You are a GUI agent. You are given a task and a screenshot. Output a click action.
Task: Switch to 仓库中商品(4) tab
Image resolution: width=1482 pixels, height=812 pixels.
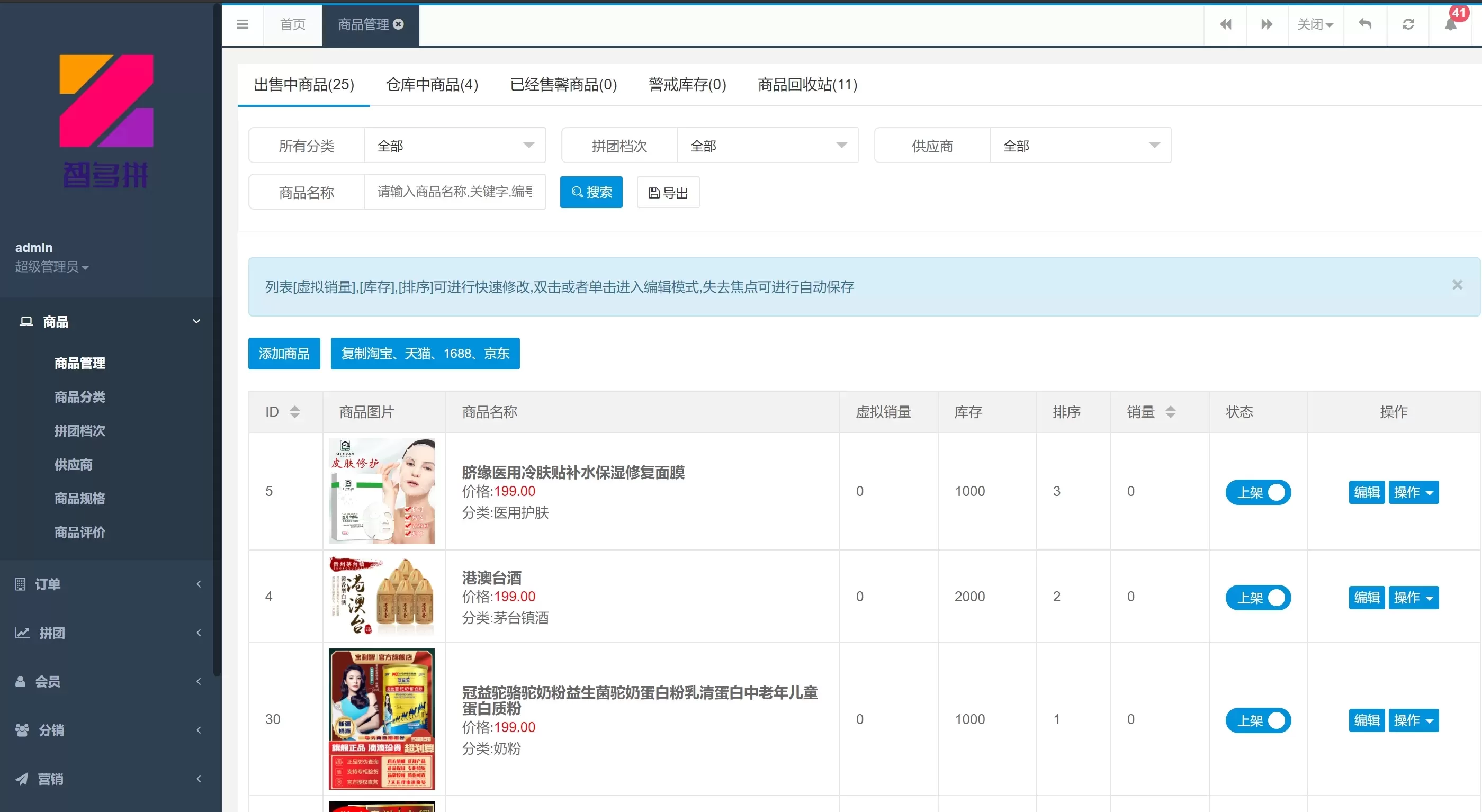pos(432,85)
